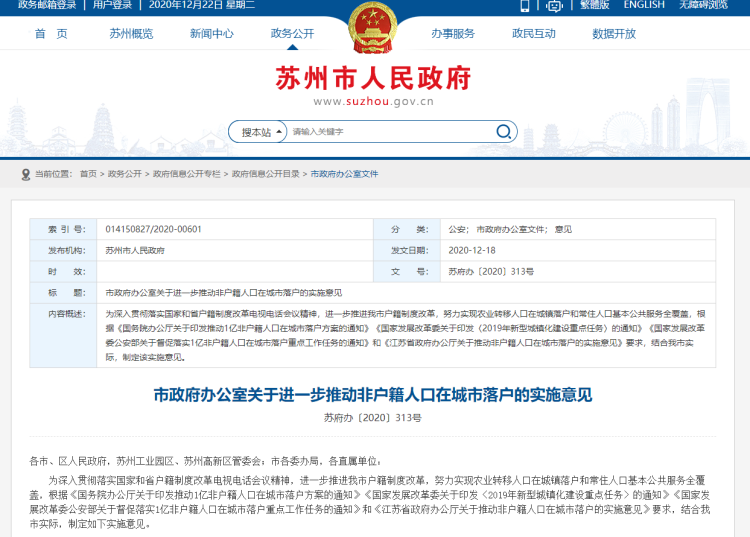Open the 苏州概览 menu
Screen dimensions: 750x537
click(x=131, y=34)
